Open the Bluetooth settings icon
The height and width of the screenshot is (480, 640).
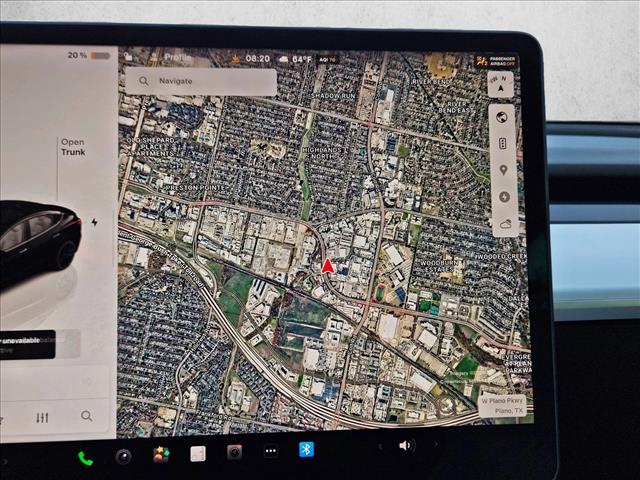click(x=306, y=449)
